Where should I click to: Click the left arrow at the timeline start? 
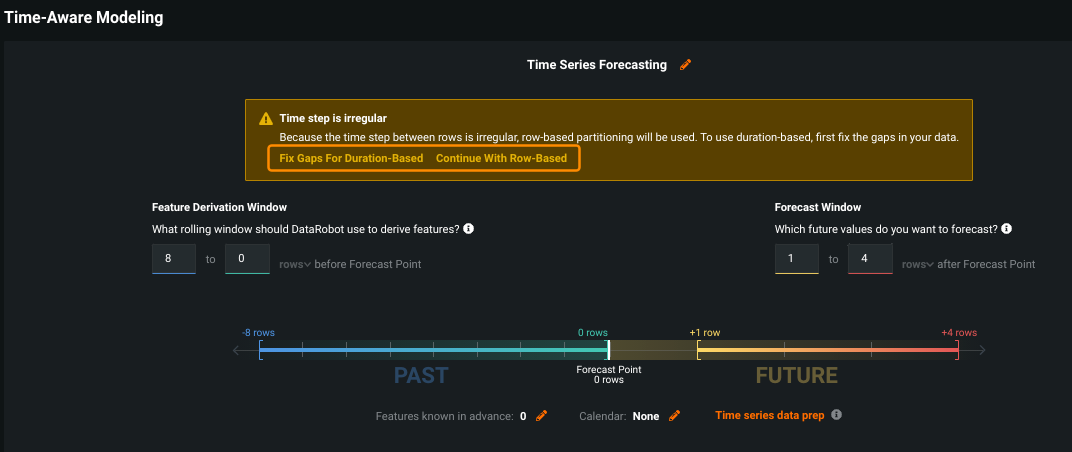238,350
